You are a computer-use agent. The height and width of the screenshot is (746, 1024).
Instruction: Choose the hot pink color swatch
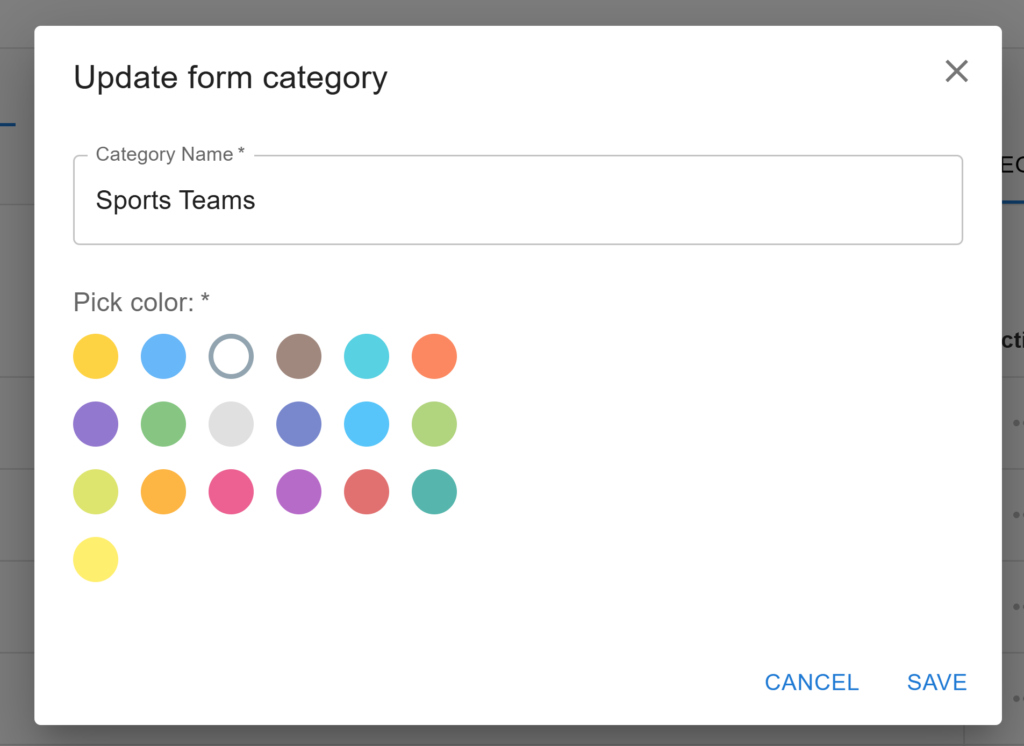(x=231, y=492)
